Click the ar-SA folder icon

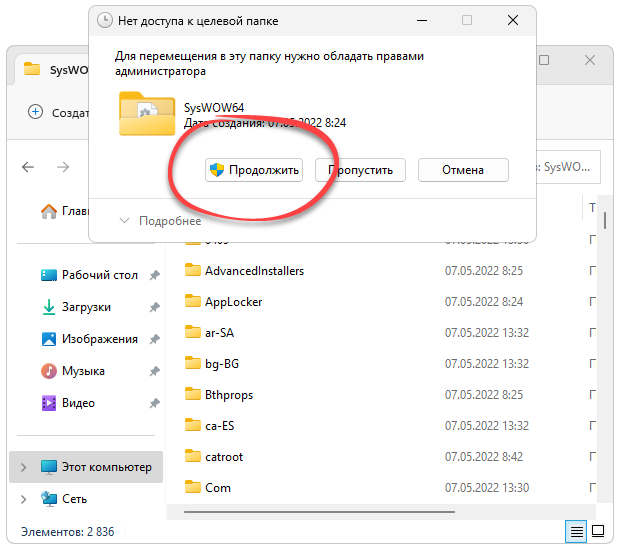[193, 332]
